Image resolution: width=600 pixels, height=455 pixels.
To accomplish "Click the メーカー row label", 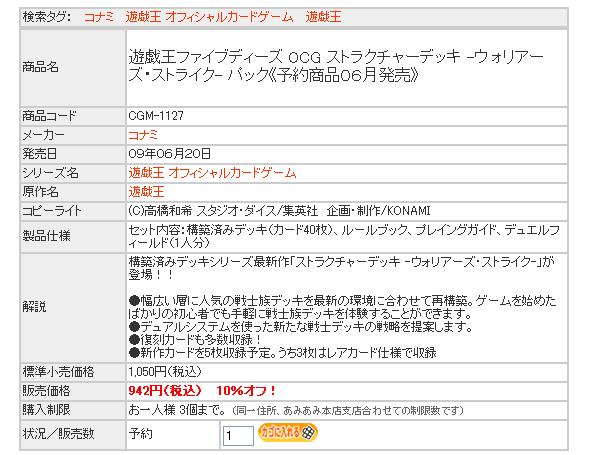I will pos(43,135).
